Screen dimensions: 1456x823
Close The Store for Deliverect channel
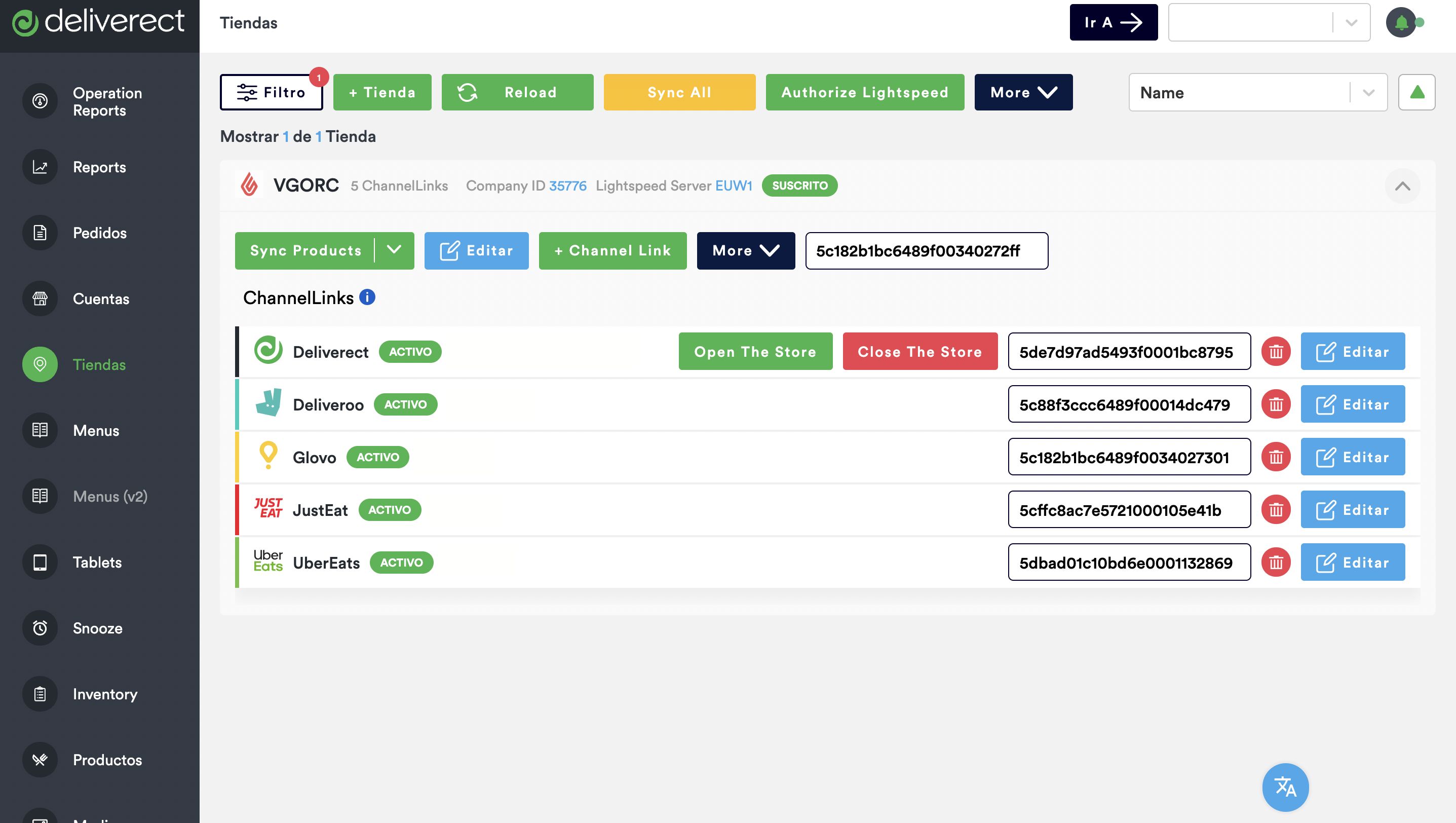coord(919,352)
